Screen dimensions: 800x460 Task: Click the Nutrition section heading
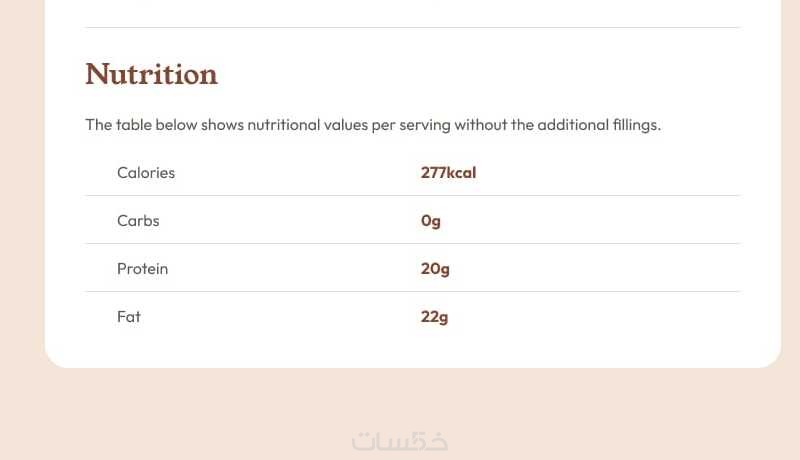[151, 75]
